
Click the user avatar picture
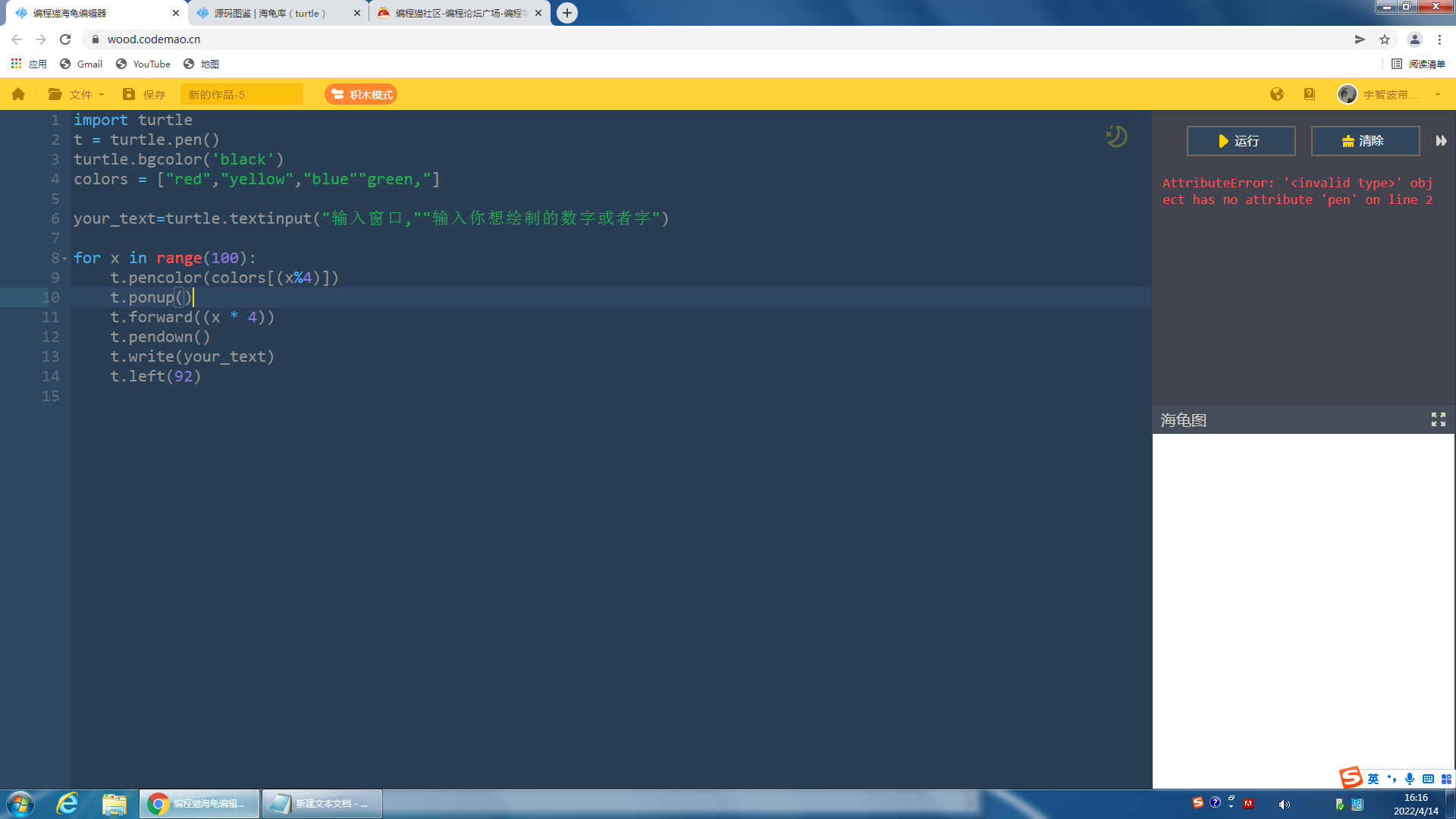coord(1348,94)
